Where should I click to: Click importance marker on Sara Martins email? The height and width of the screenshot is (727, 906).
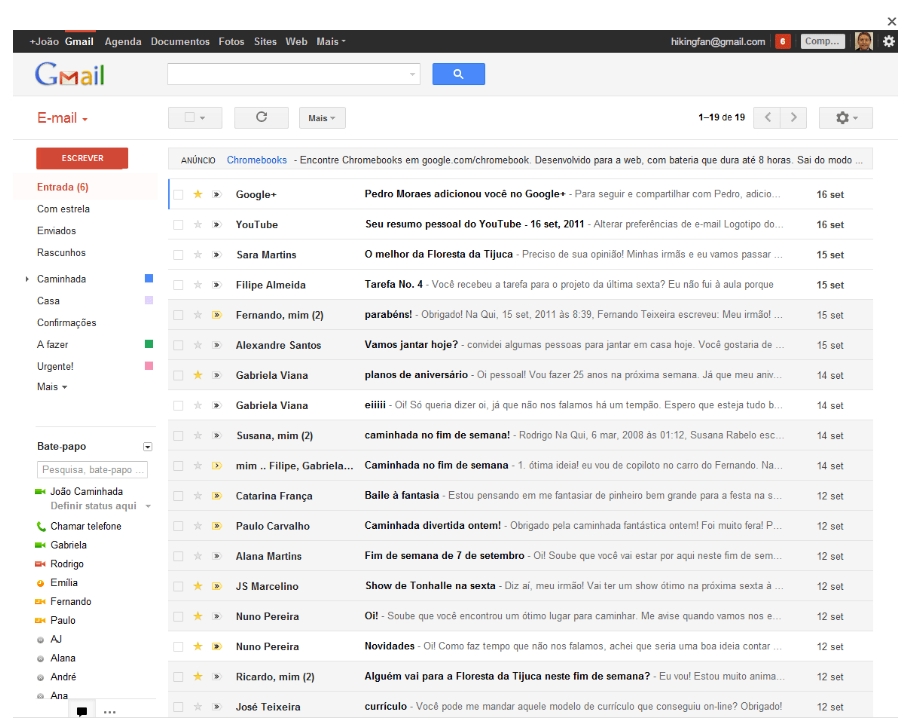(216, 255)
